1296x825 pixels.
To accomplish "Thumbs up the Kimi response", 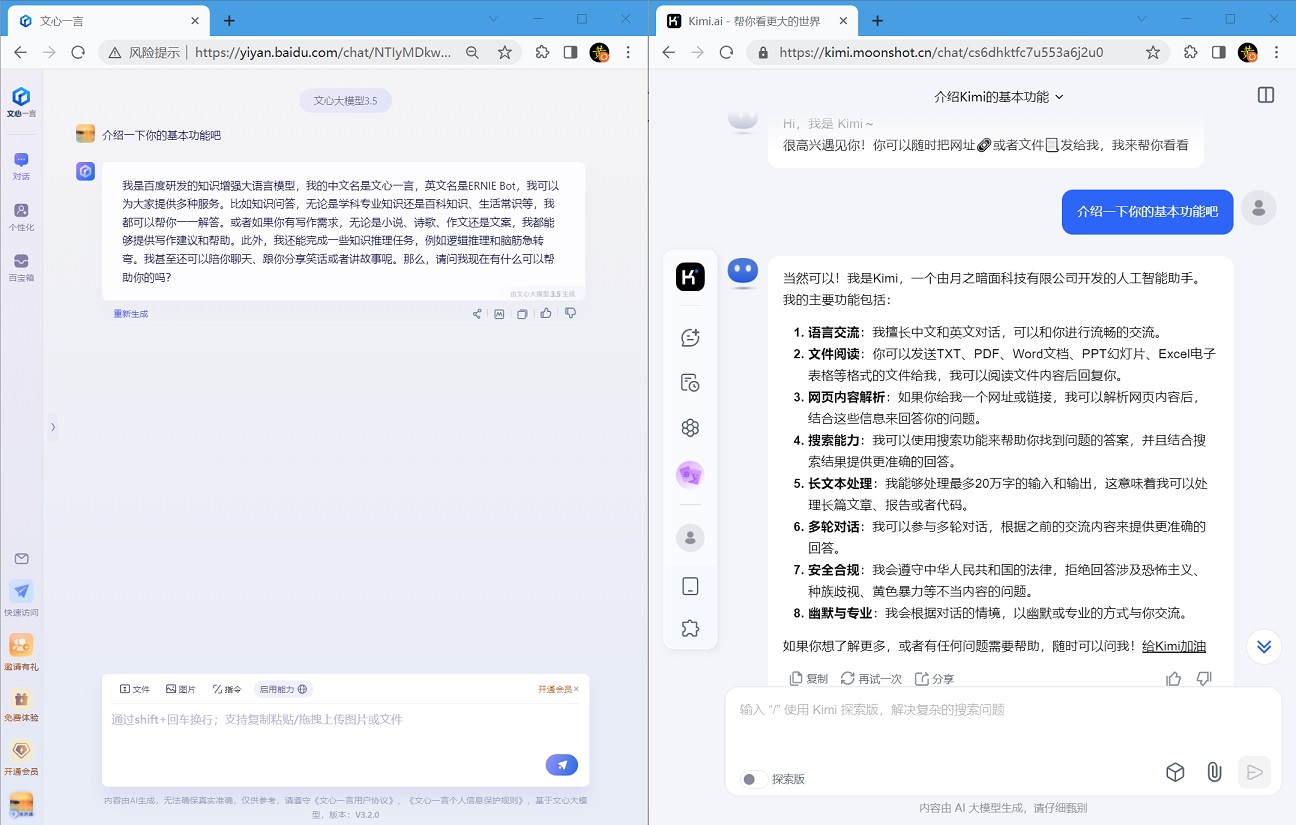I will [x=1174, y=678].
